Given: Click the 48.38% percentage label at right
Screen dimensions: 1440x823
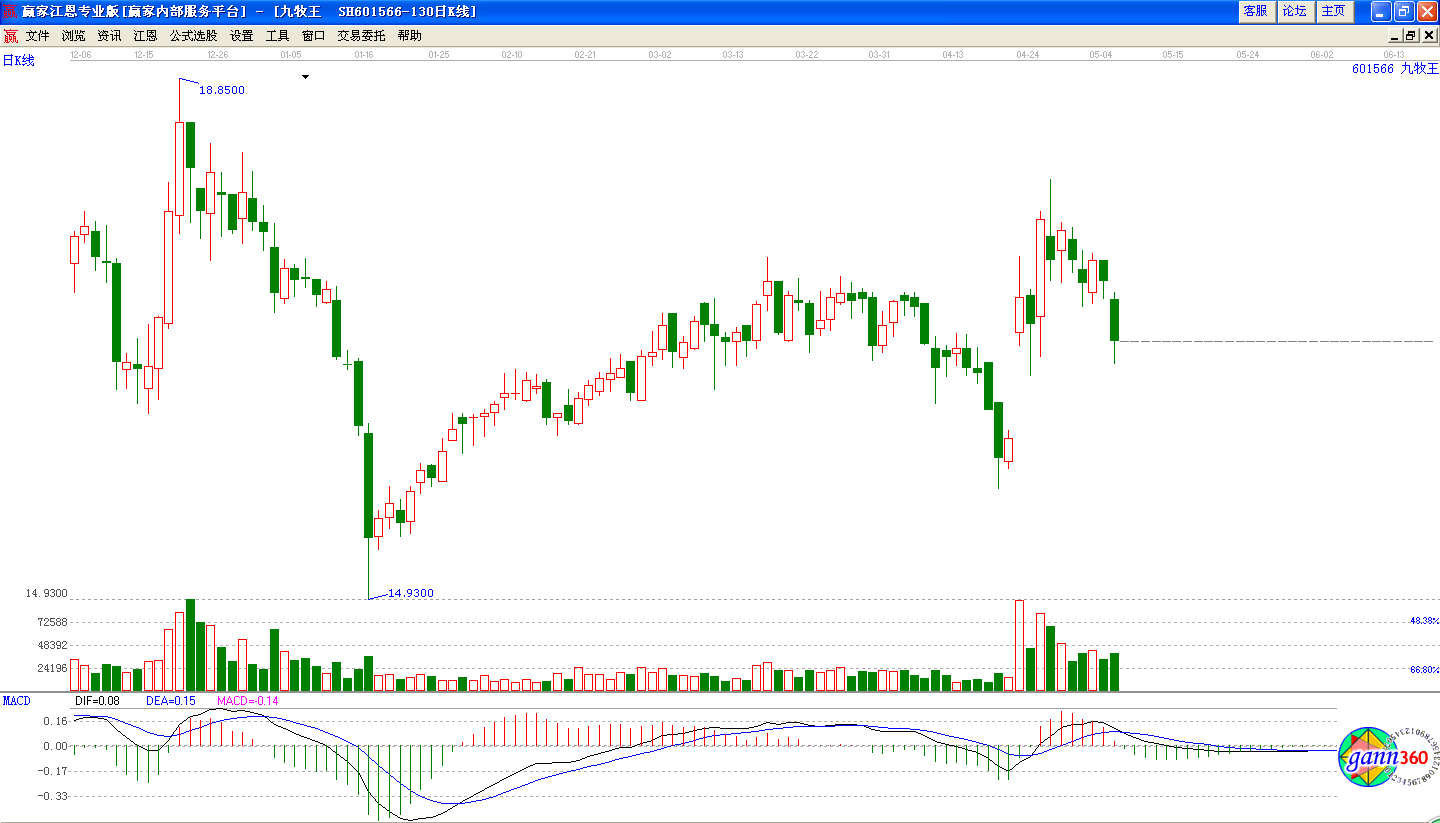Looking at the screenshot, I should click(x=1425, y=621).
